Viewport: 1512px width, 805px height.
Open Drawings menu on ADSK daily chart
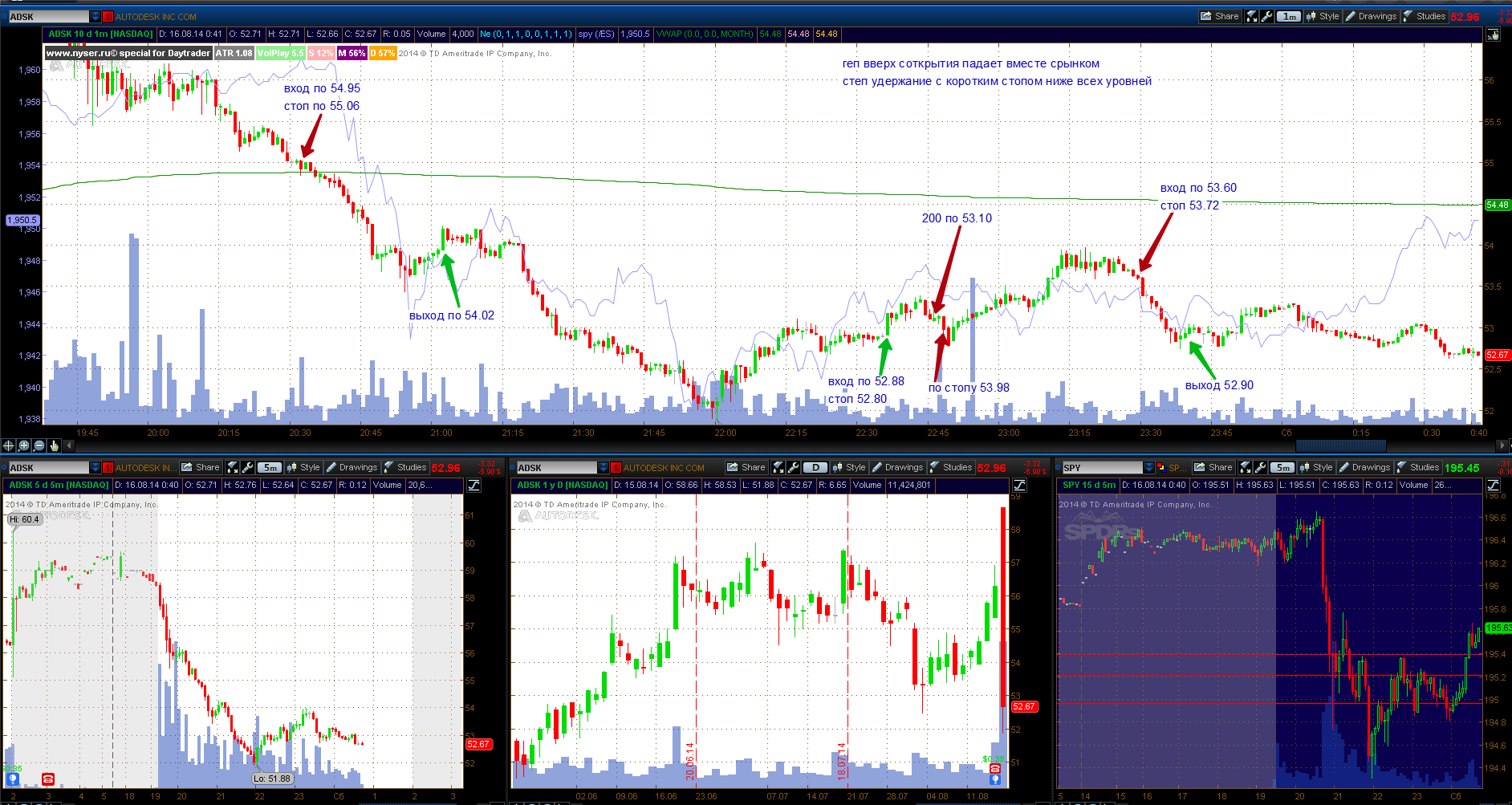(x=898, y=467)
